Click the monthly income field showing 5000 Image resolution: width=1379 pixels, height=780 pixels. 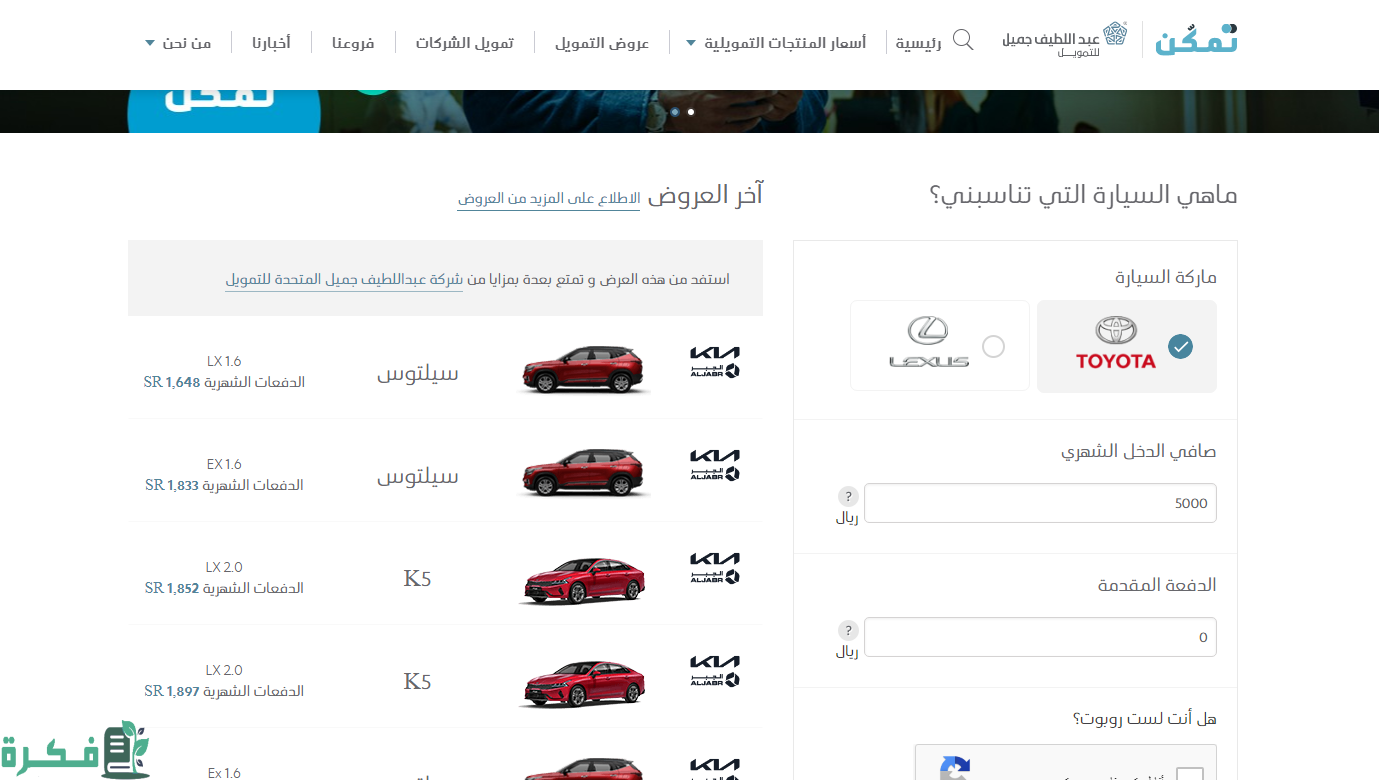1040,503
